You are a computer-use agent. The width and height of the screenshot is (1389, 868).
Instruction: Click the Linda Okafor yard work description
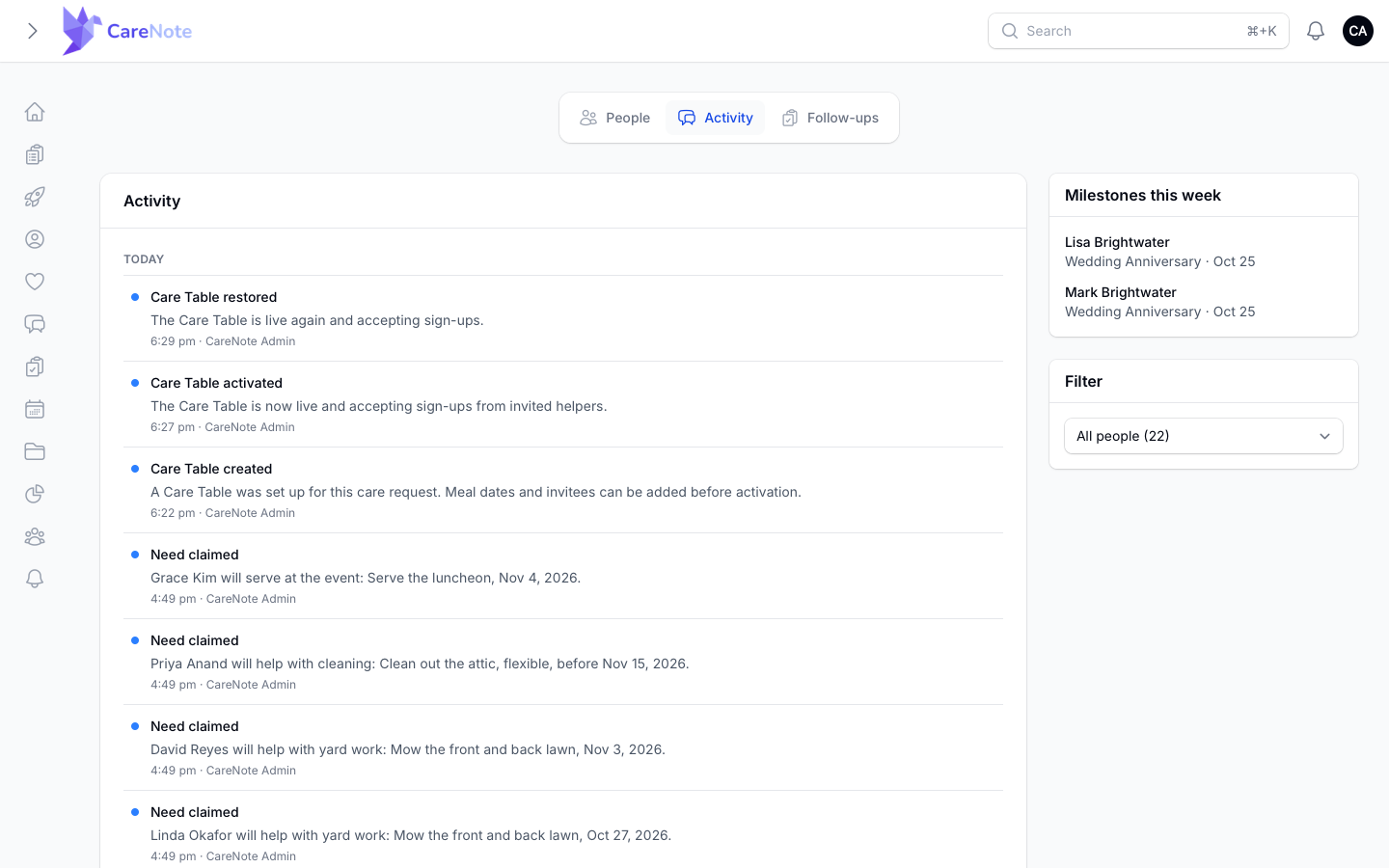411,835
